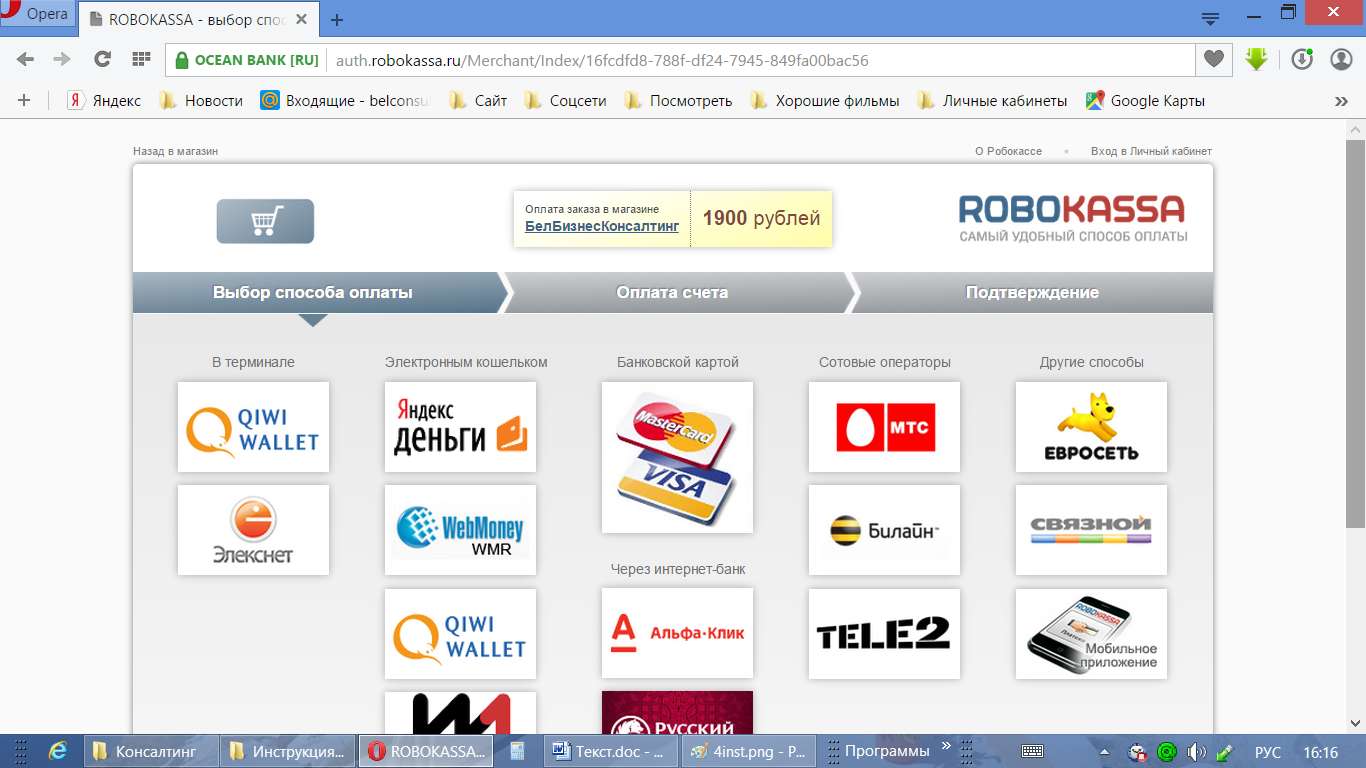The width and height of the screenshot is (1366, 768).
Task: Switch to ROBOKASSA browser tab
Action: [x=200, y=18]
